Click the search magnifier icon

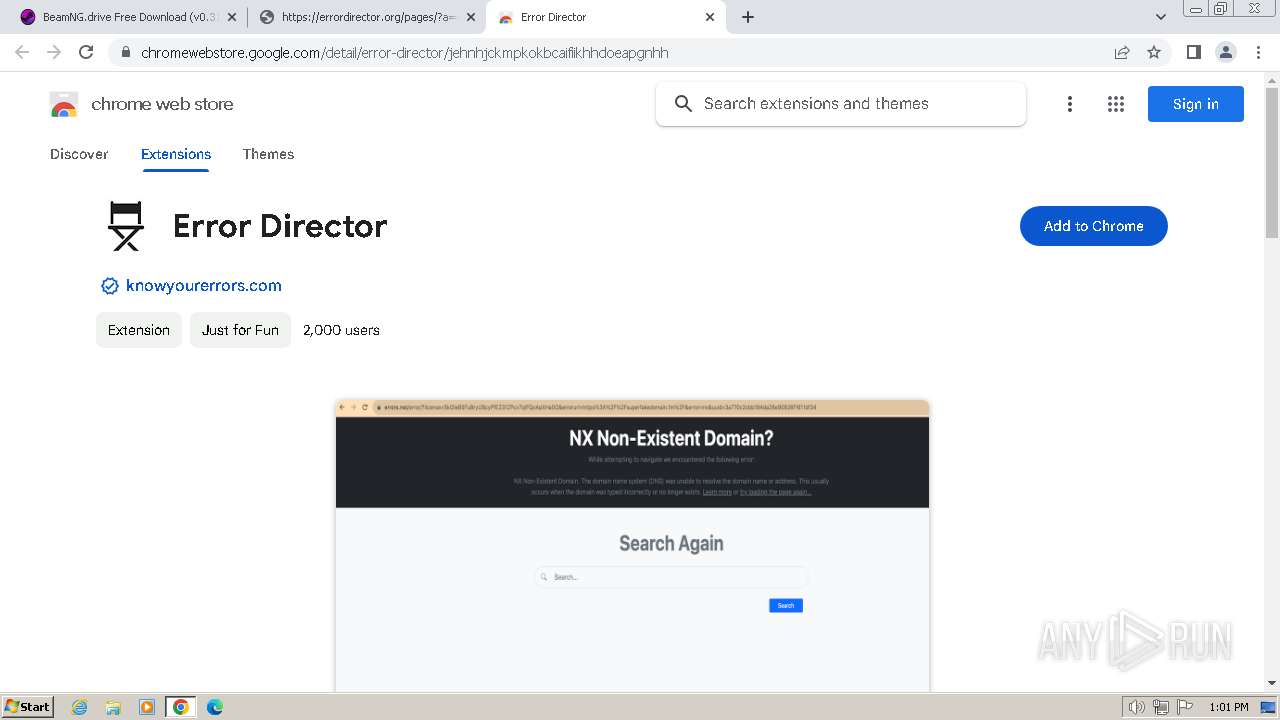(683, 104)
